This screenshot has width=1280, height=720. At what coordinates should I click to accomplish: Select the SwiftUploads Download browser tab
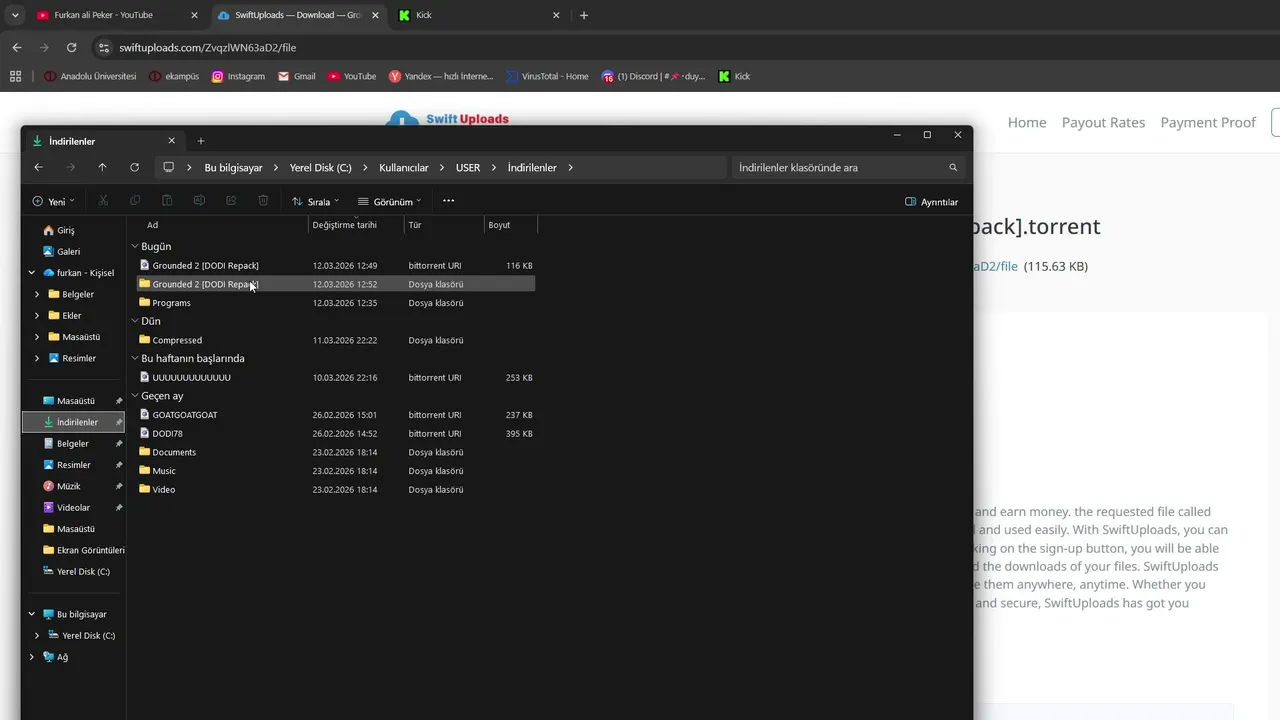[298, 15]
